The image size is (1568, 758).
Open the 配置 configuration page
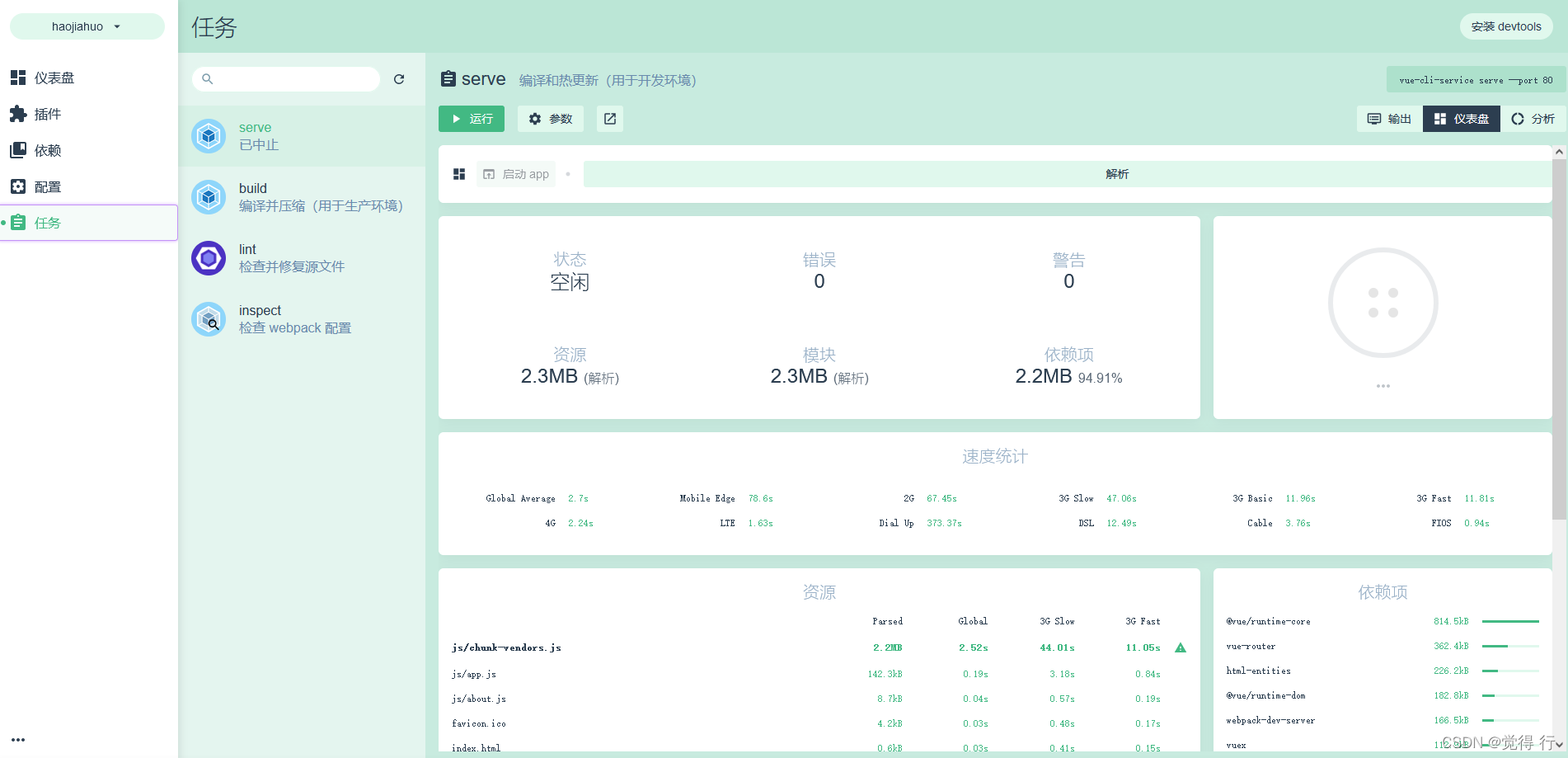click(88, 186)
